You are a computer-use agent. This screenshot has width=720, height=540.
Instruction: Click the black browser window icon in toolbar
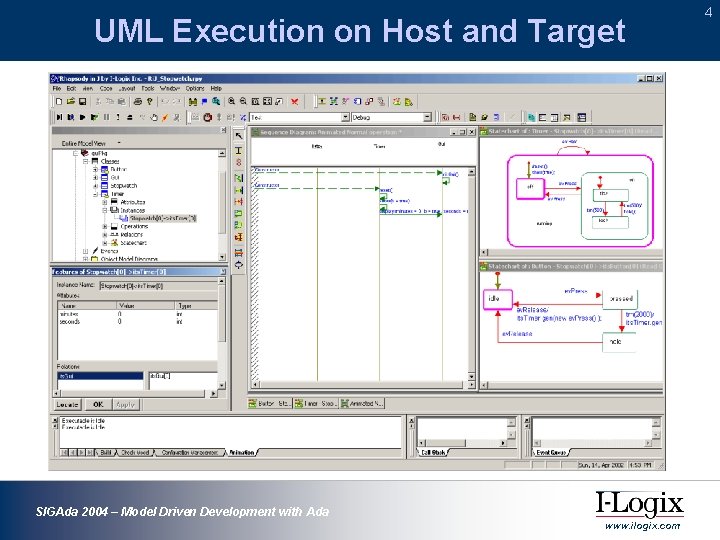582,118
